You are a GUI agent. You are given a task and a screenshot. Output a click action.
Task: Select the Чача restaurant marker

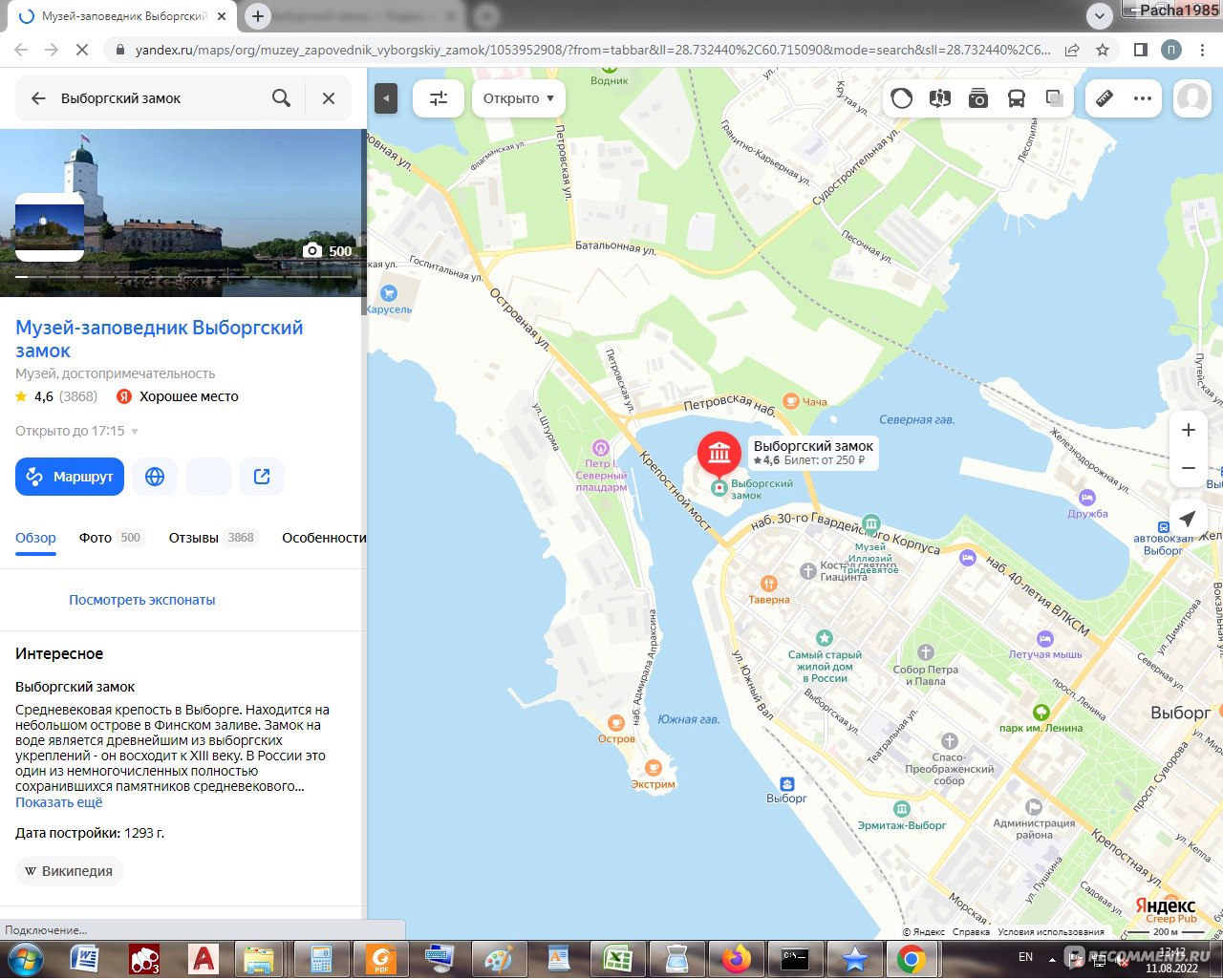(790, 401)
